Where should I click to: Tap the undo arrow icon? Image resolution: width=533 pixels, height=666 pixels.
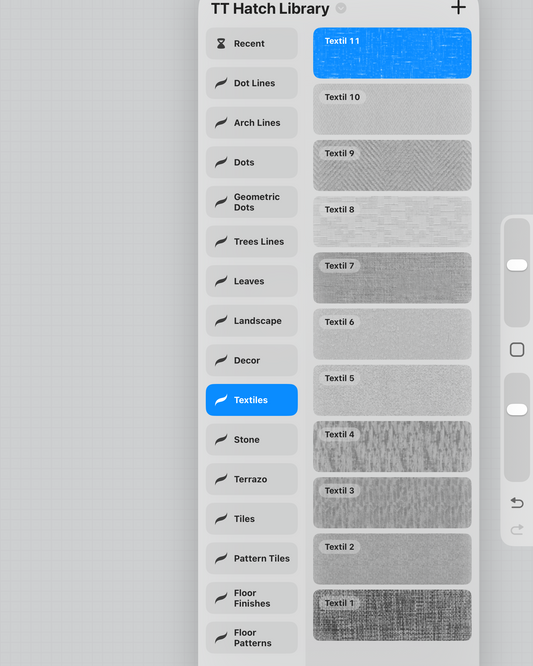(517, 503)
